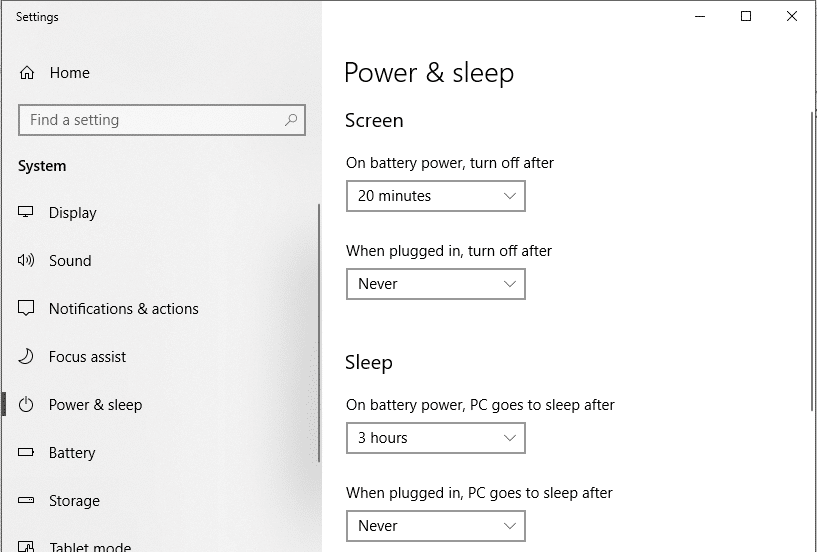817x552 pixels.
Task: Click the search magnifier icon
Action: pyautogui.click(x=291, y=120)
